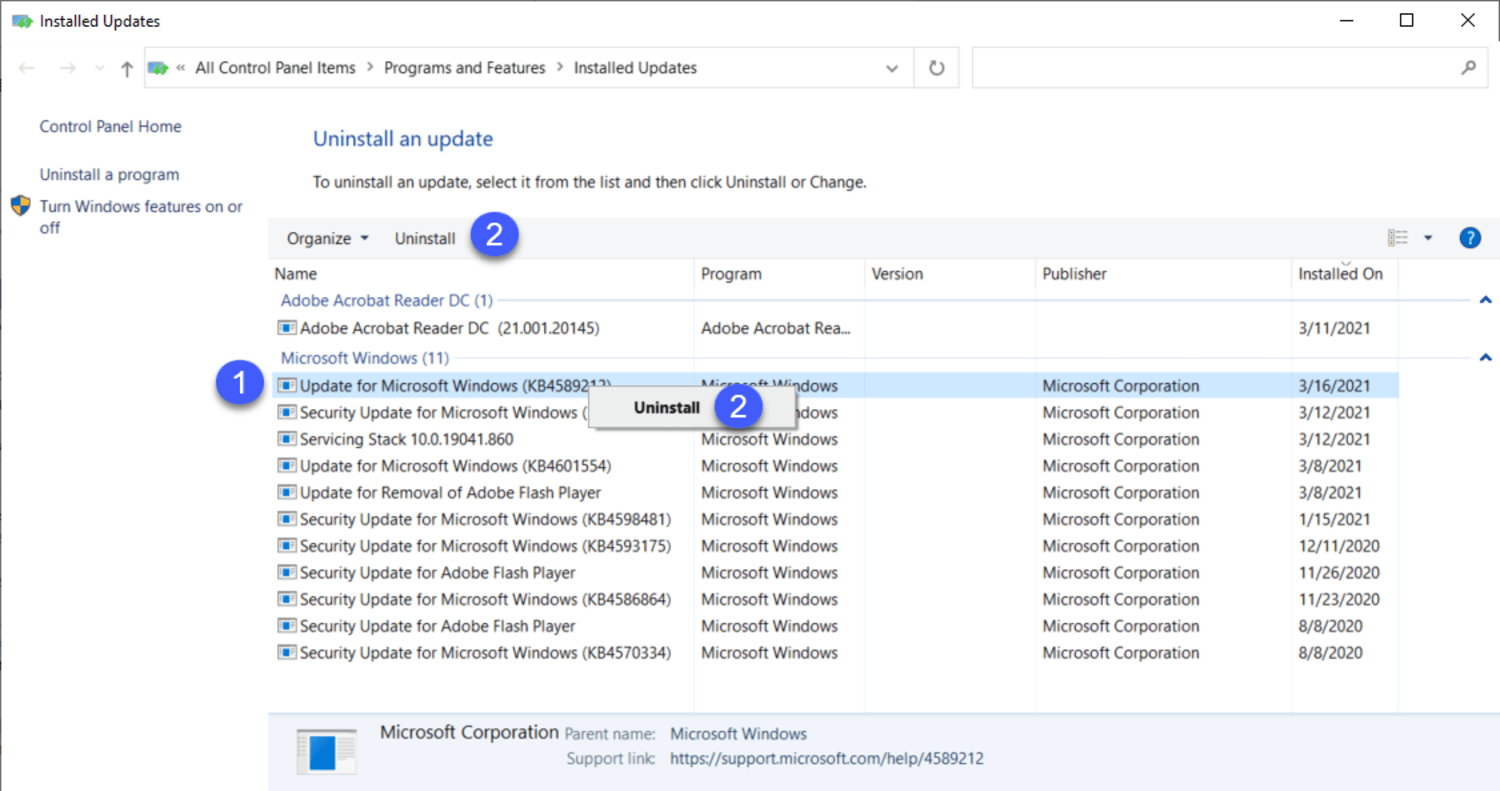This screenshot has width=1500, height=791.
Task: Click icon of the highlighted 3/16/2021 Update for Microsoft Windows row
Action: click(287, 385)
